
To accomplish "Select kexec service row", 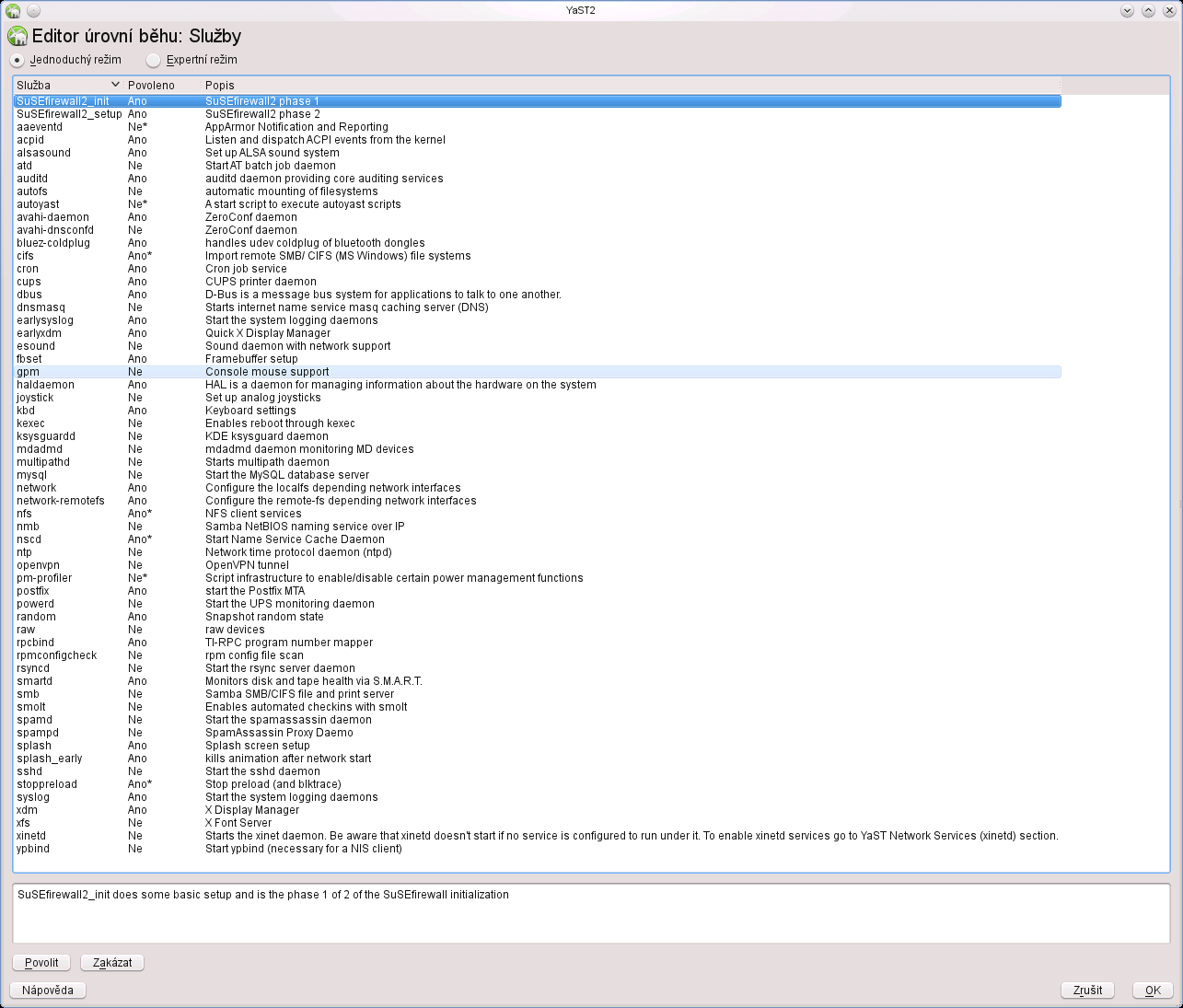I will (538, 423).
